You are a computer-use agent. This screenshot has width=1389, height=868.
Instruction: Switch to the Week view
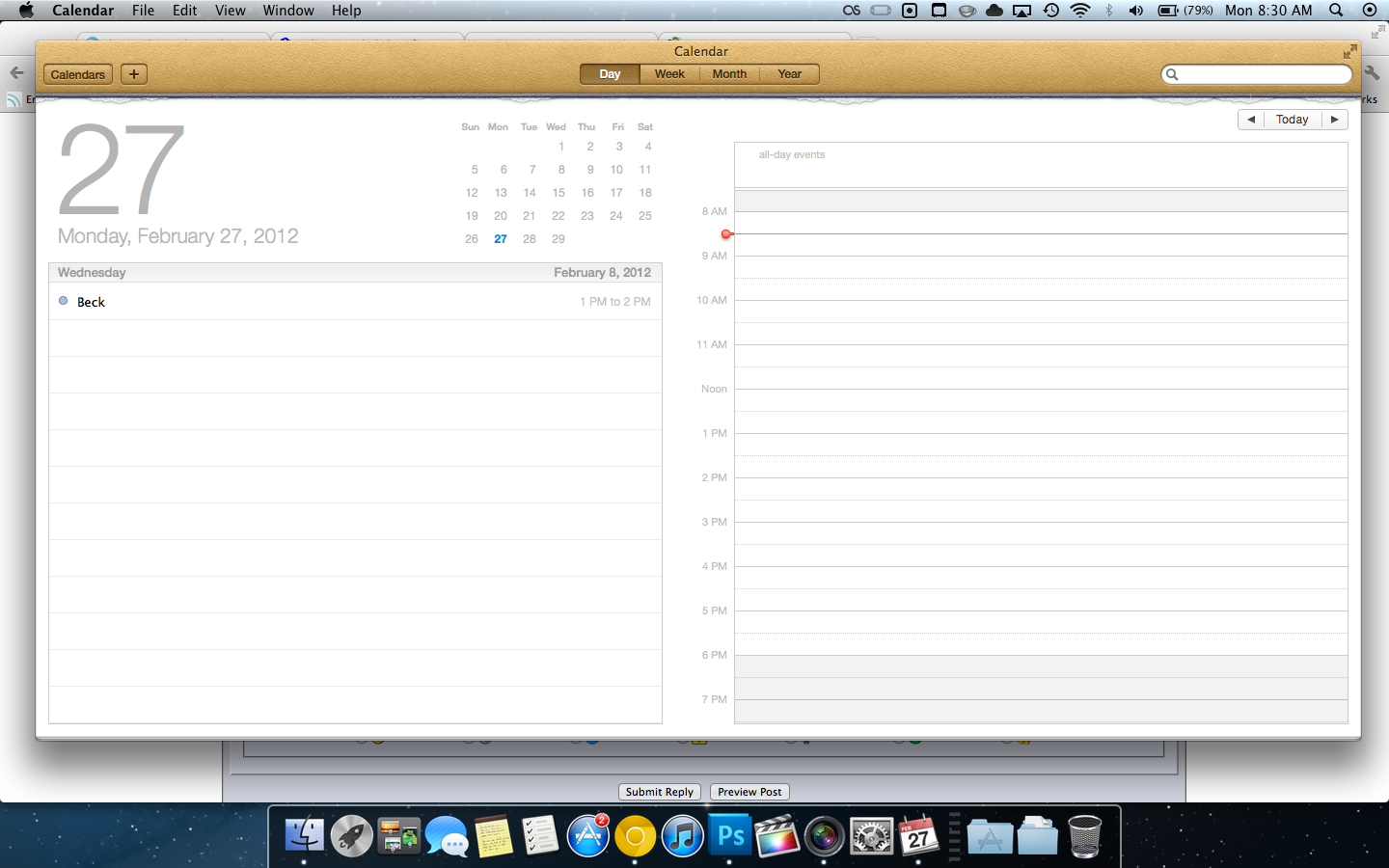[669, 73]
